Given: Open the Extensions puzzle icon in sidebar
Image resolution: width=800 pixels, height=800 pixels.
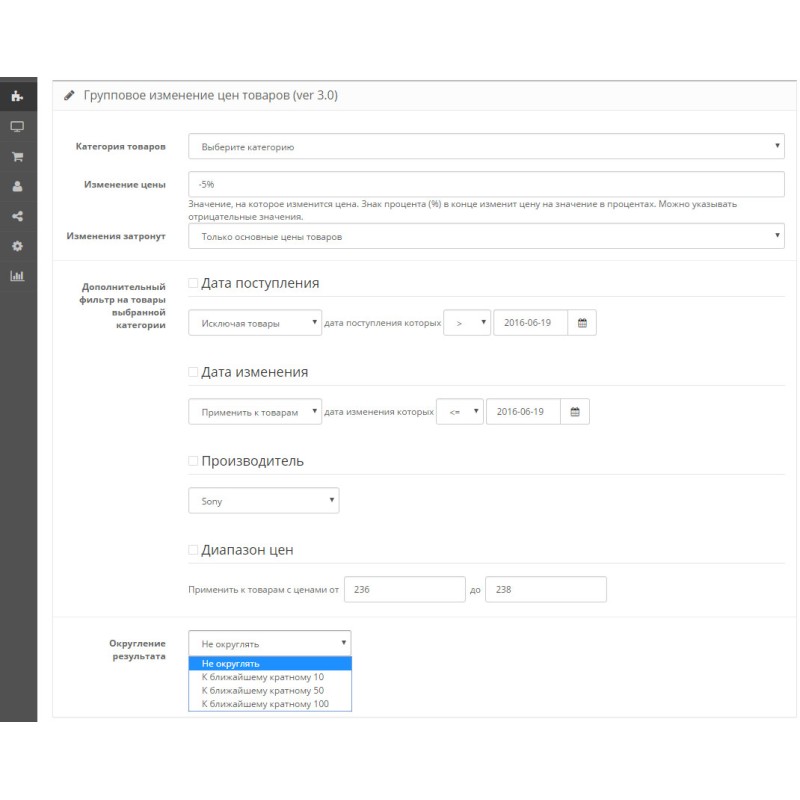Looking at the screenshot, I should coord(17,97).
